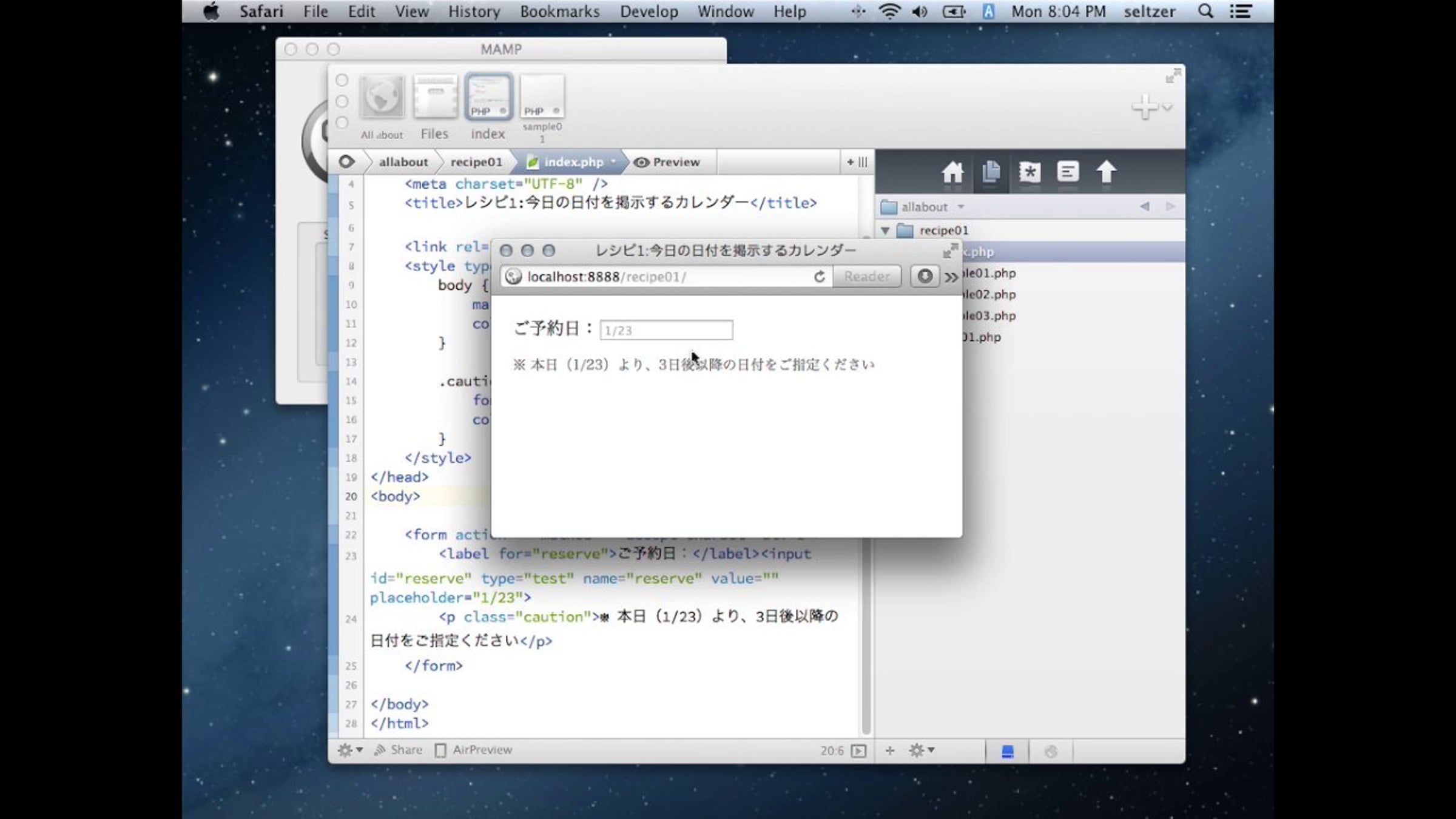Reload the localhost page in Safari
This screenshot has width=1456, height=819.
coord(820,277)
